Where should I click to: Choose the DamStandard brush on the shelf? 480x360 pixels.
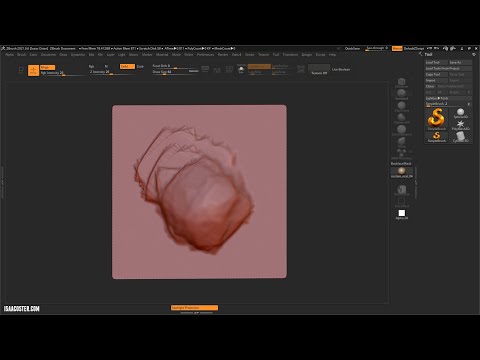click(x=401, y=130)
